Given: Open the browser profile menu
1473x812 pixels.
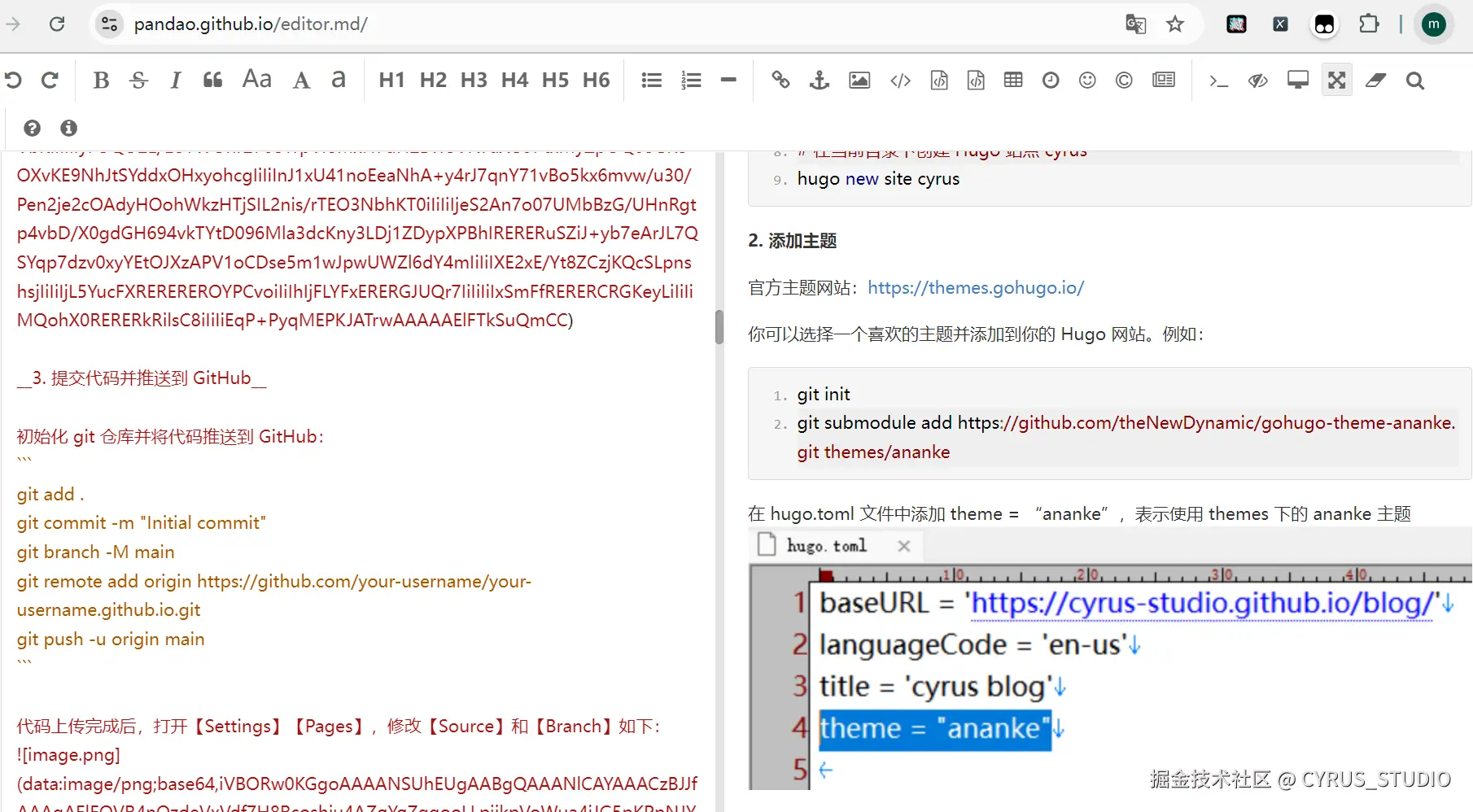Looking at the screenshot, I should click(1434, 24).
